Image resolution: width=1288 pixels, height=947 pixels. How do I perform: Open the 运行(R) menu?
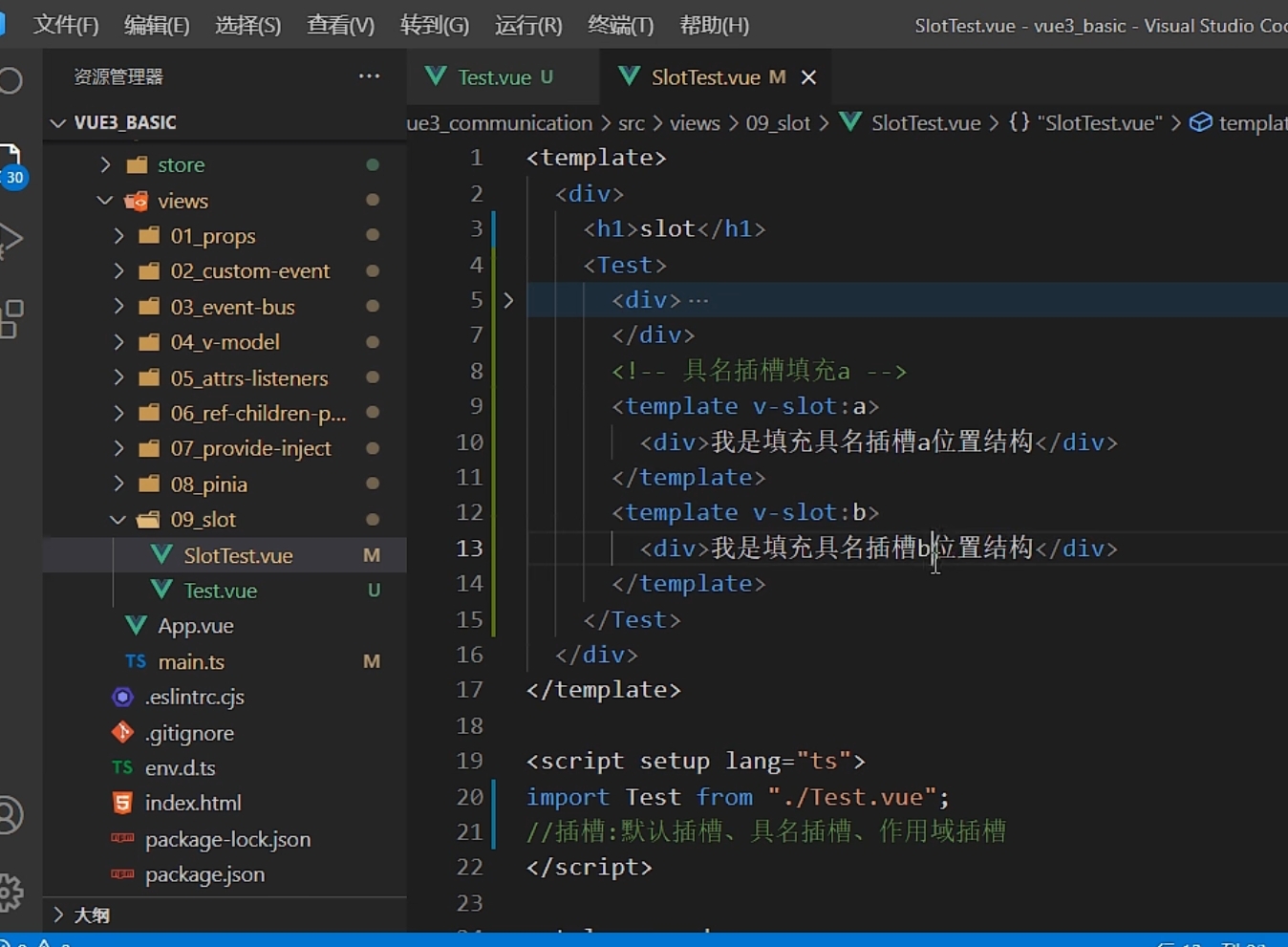point(528,25)
